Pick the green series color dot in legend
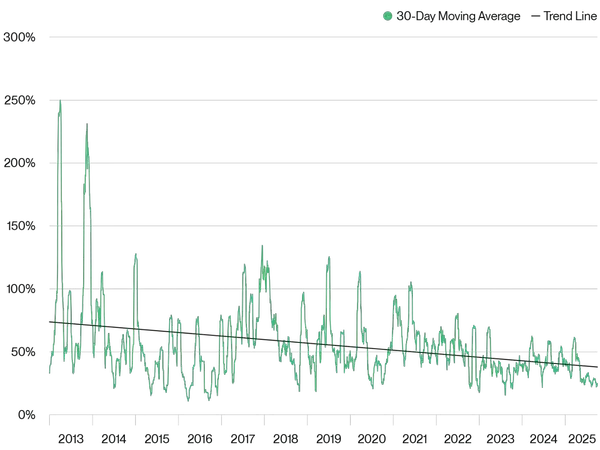 point(385,16)
